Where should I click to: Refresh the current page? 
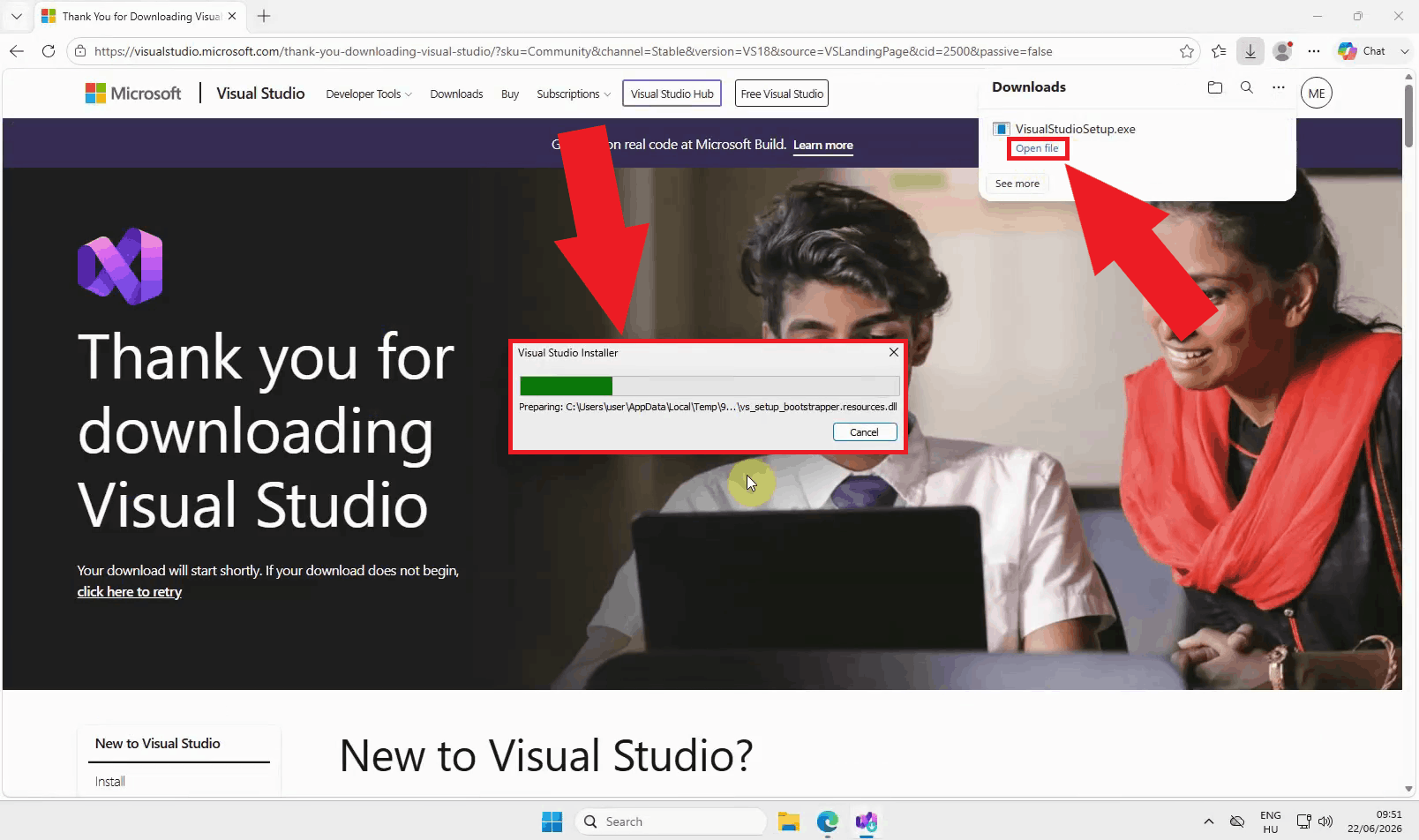pyautogui.click(x=49, y=51)
